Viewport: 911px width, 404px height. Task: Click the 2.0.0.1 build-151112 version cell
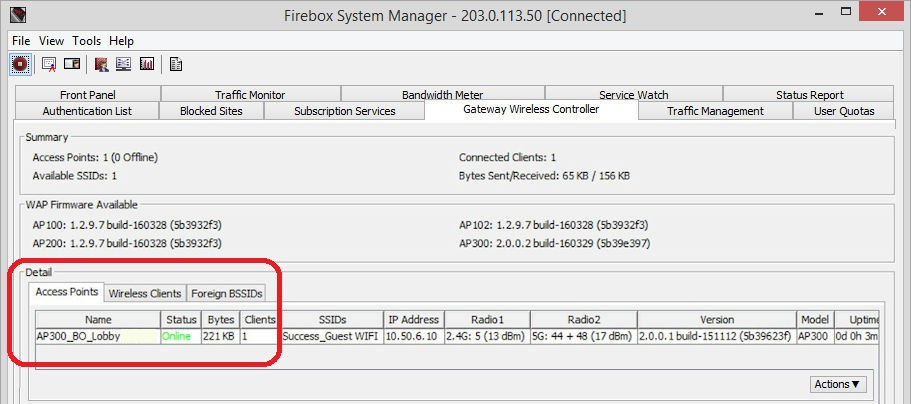point(717,336)
